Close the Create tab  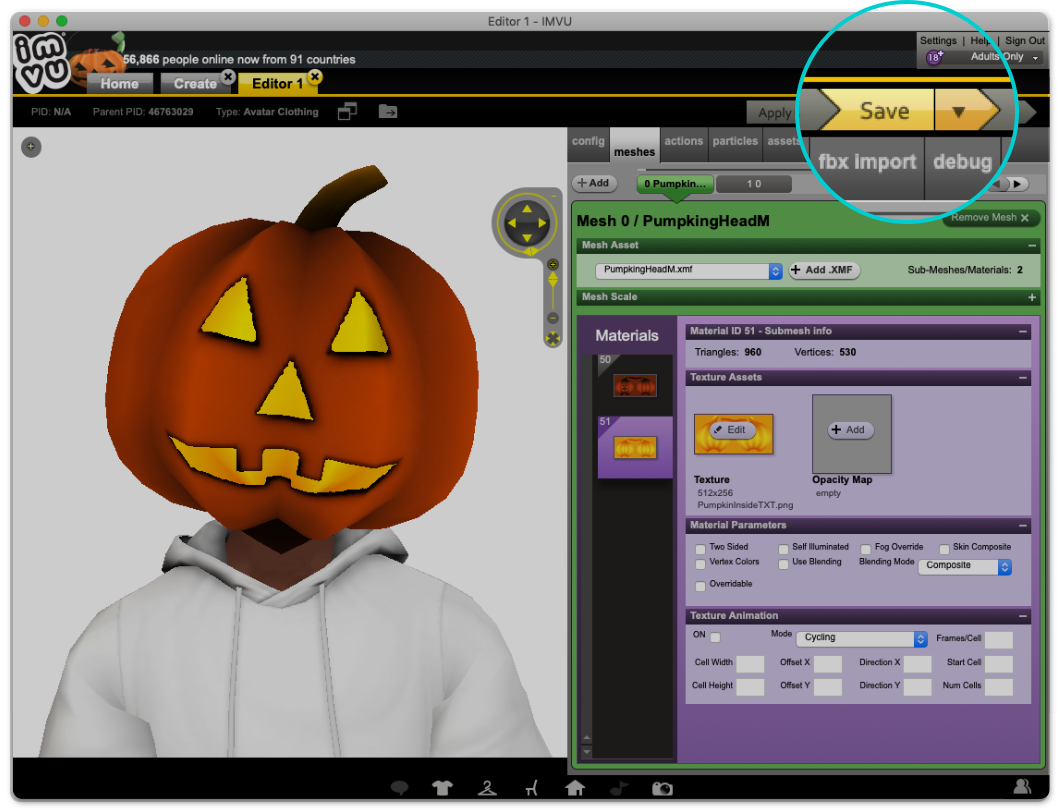pos(228,77)
